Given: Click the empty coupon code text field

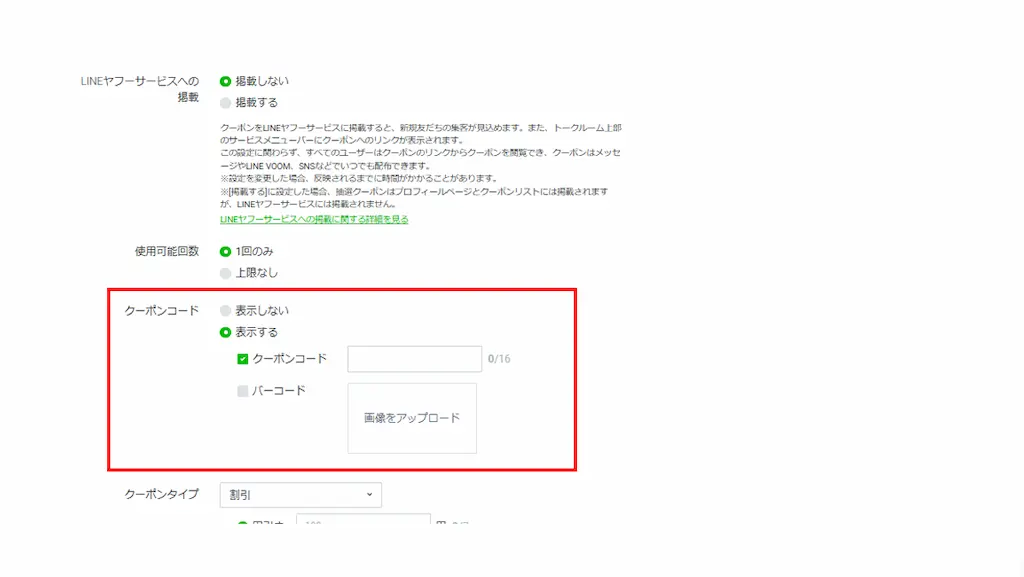Looking at the screenshot, I should click(414, 358).
